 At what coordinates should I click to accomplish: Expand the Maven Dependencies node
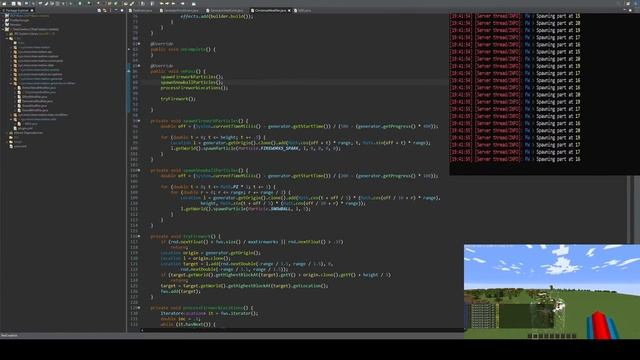pyautogui.click(x=7, y=133)
